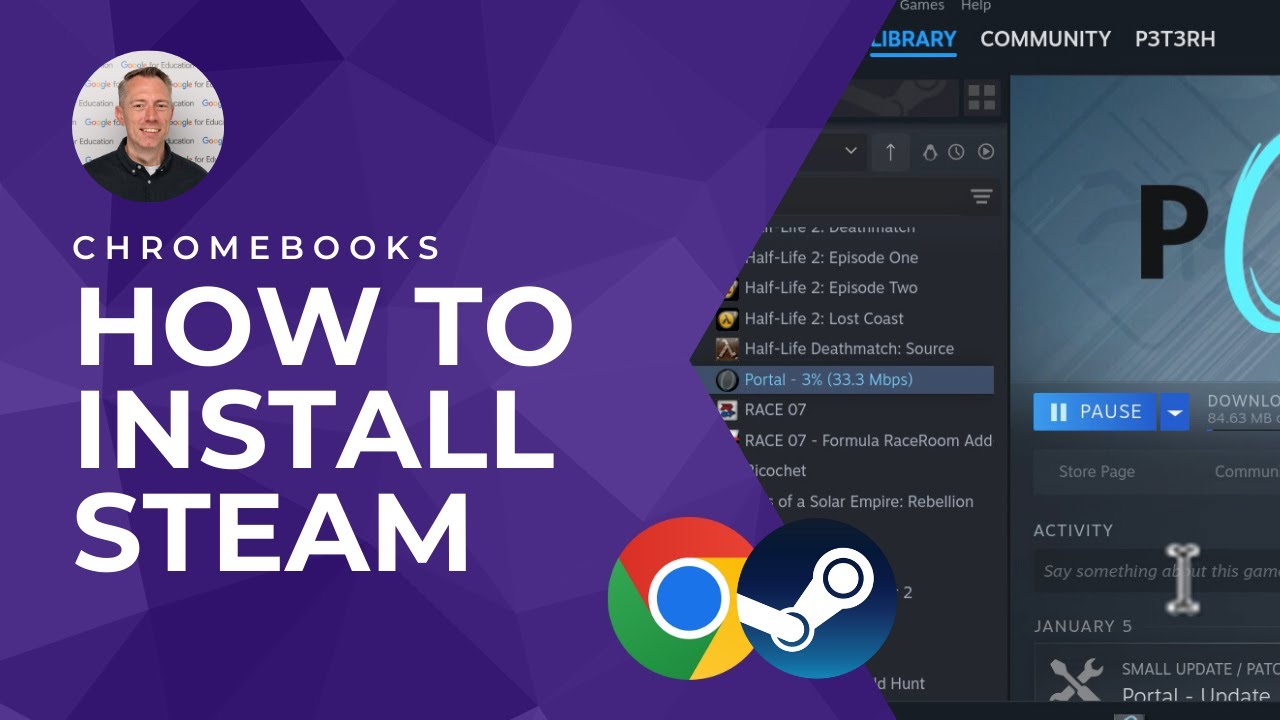
Task: Click the ready-to-play filter icon
Action: (x=984, y=152)
